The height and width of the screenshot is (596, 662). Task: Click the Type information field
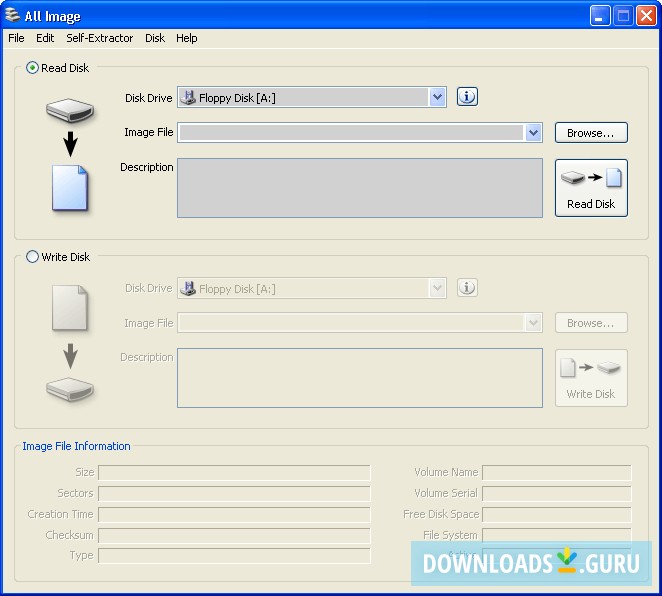(x=234, y=556)
